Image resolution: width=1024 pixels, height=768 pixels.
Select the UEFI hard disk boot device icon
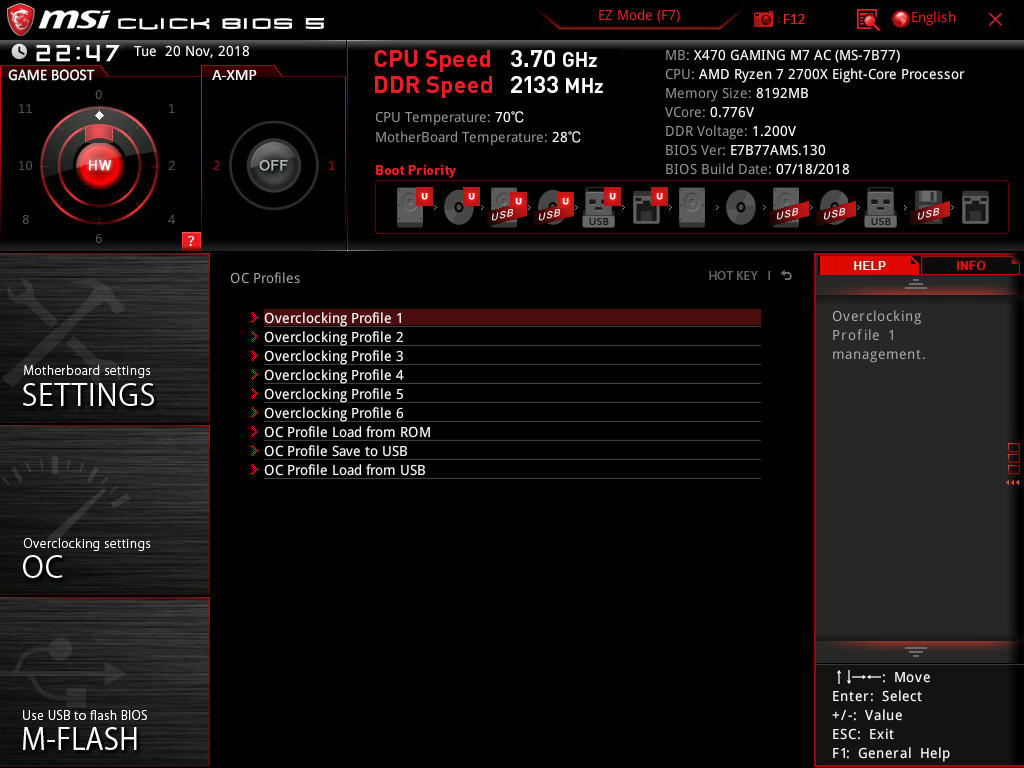(x=414, y=206)
